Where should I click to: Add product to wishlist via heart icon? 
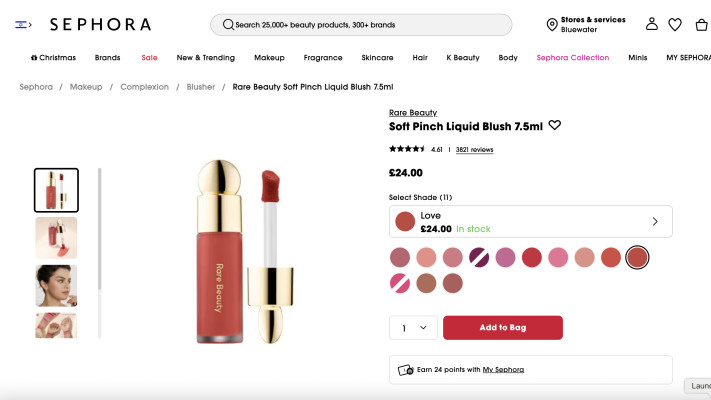click(x=555, y=126)
